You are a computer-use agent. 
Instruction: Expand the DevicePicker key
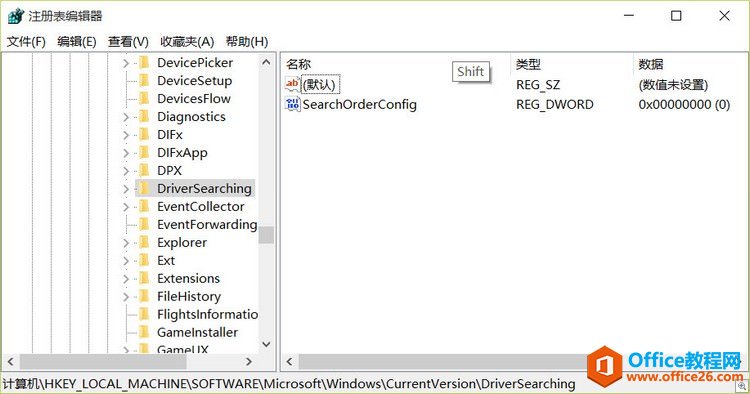[x=126, y=63]
